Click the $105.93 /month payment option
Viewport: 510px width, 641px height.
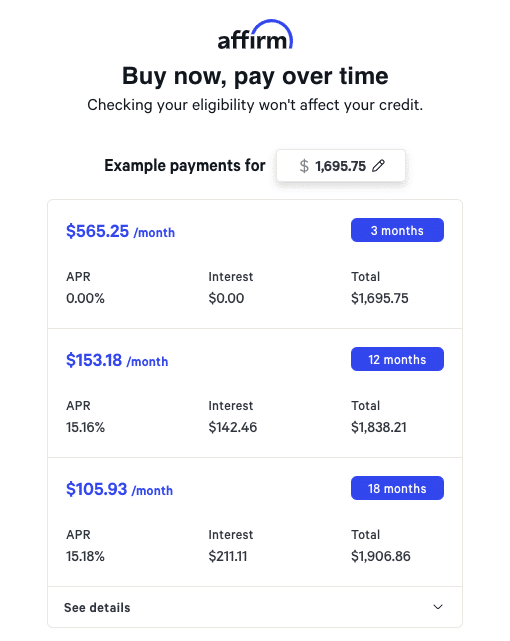click(x=119, y=489)
